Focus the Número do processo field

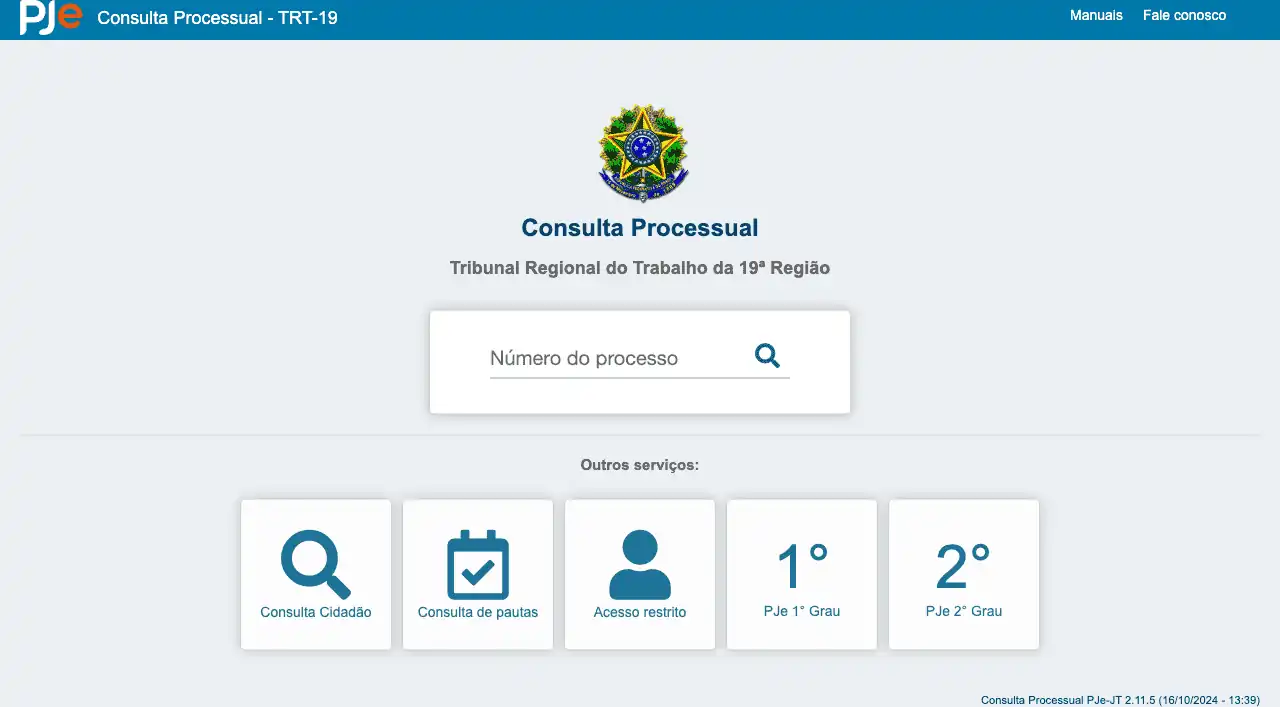click(x=615, y=358)
